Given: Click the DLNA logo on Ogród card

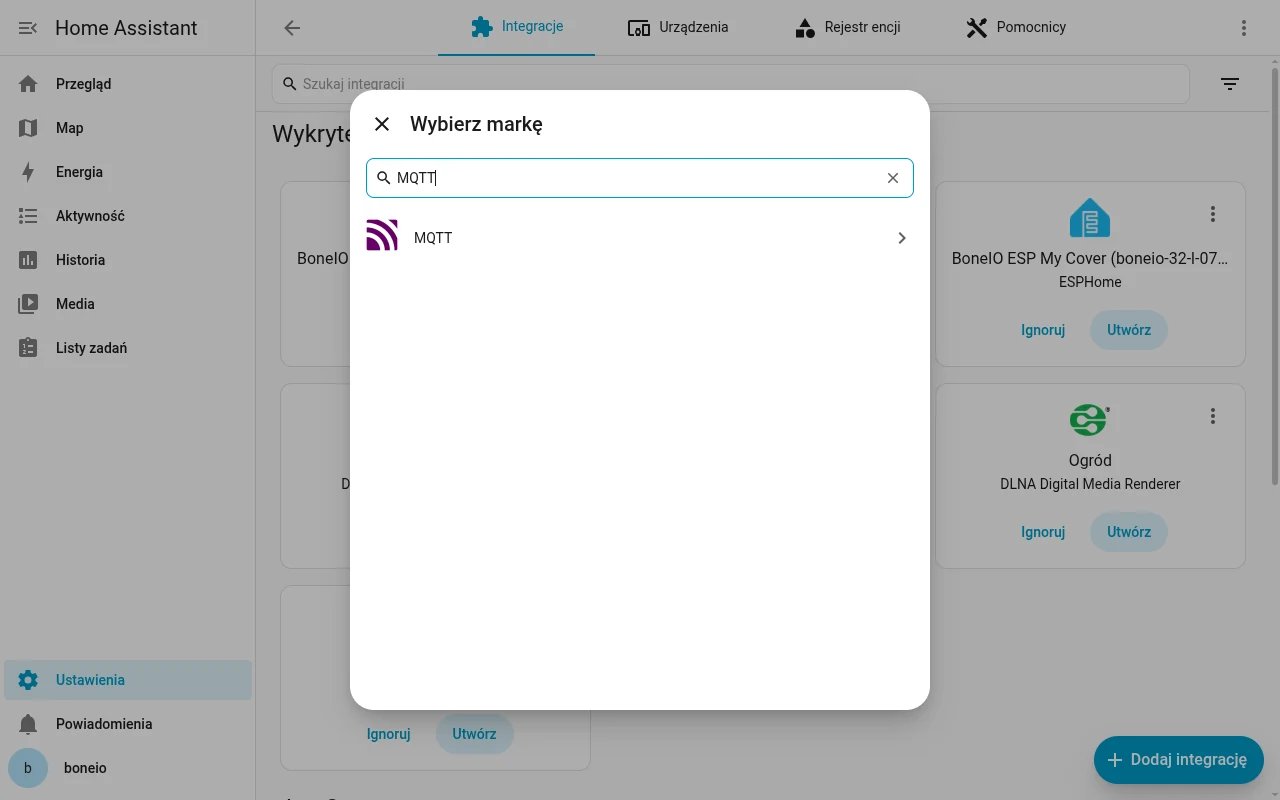Looking at the screenshot, I should [1090, 419].
